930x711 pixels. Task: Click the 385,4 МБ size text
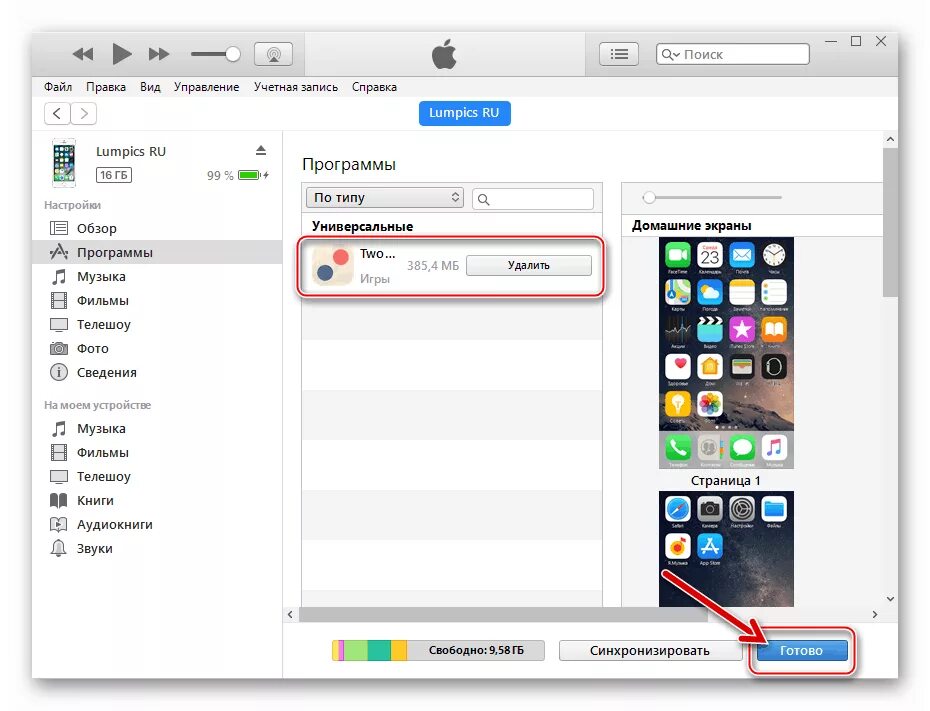pyautogui.click(x=433, y=266)
